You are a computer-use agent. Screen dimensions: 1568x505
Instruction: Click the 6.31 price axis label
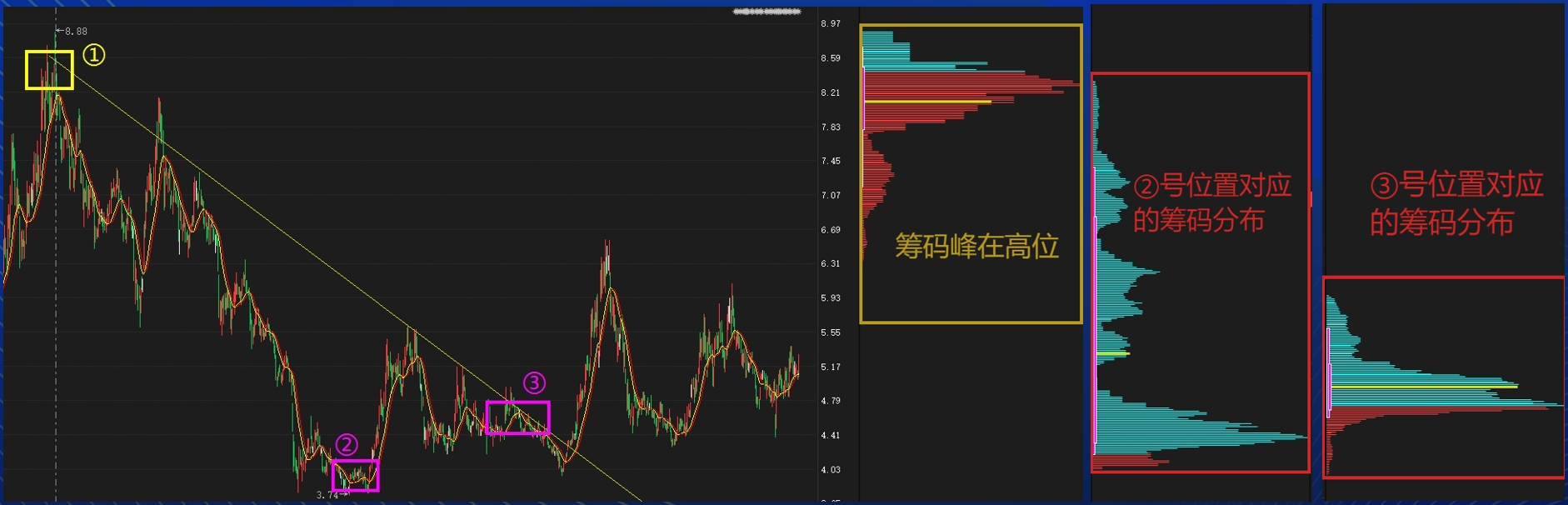point(830,264)
